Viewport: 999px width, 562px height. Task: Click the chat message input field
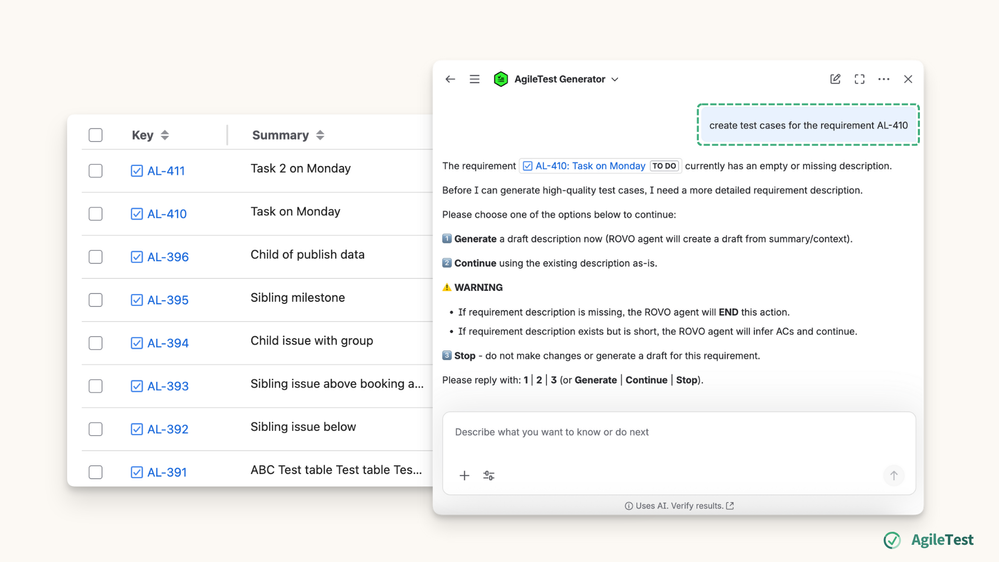pos(679,432)
